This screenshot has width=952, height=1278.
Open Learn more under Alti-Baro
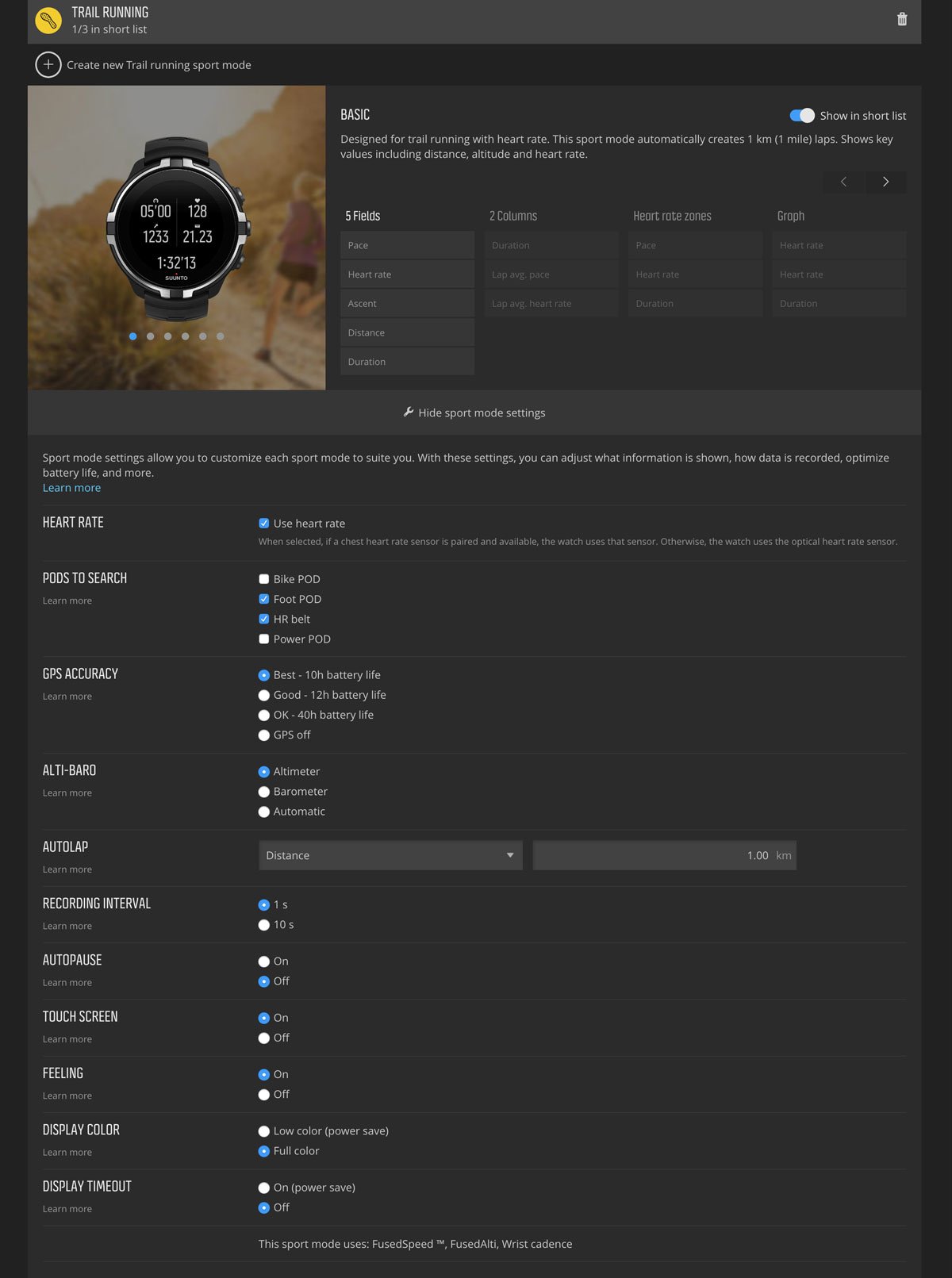tap(67, 793)
